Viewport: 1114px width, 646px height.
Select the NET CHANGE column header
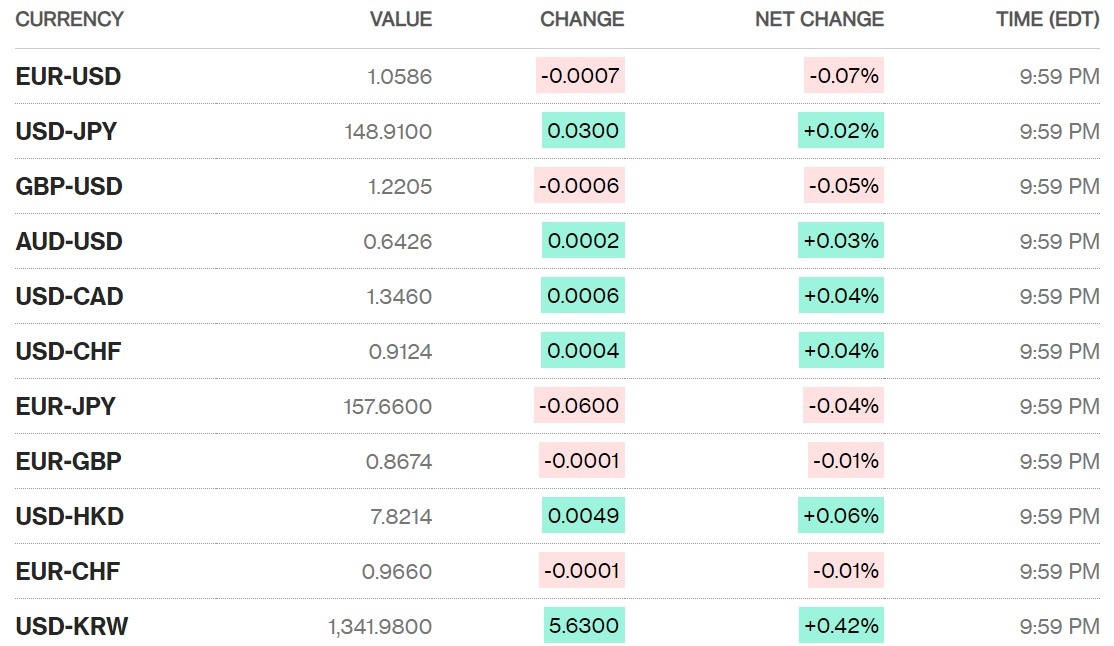[819, 19]
